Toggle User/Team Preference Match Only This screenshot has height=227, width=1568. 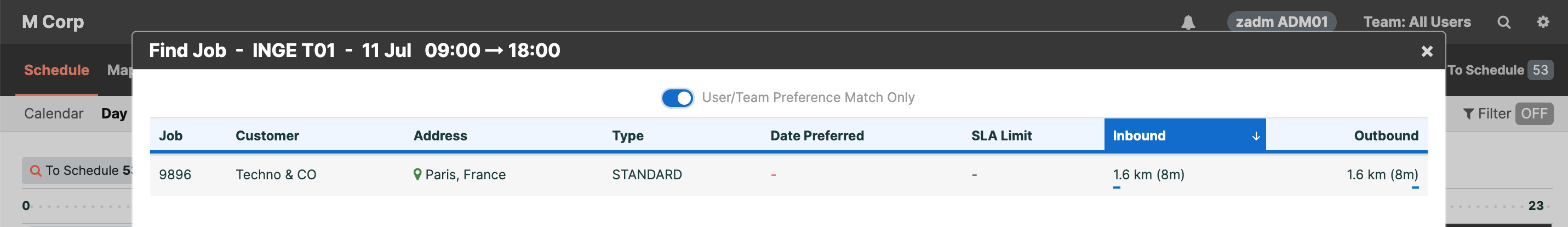click(678, 98)
